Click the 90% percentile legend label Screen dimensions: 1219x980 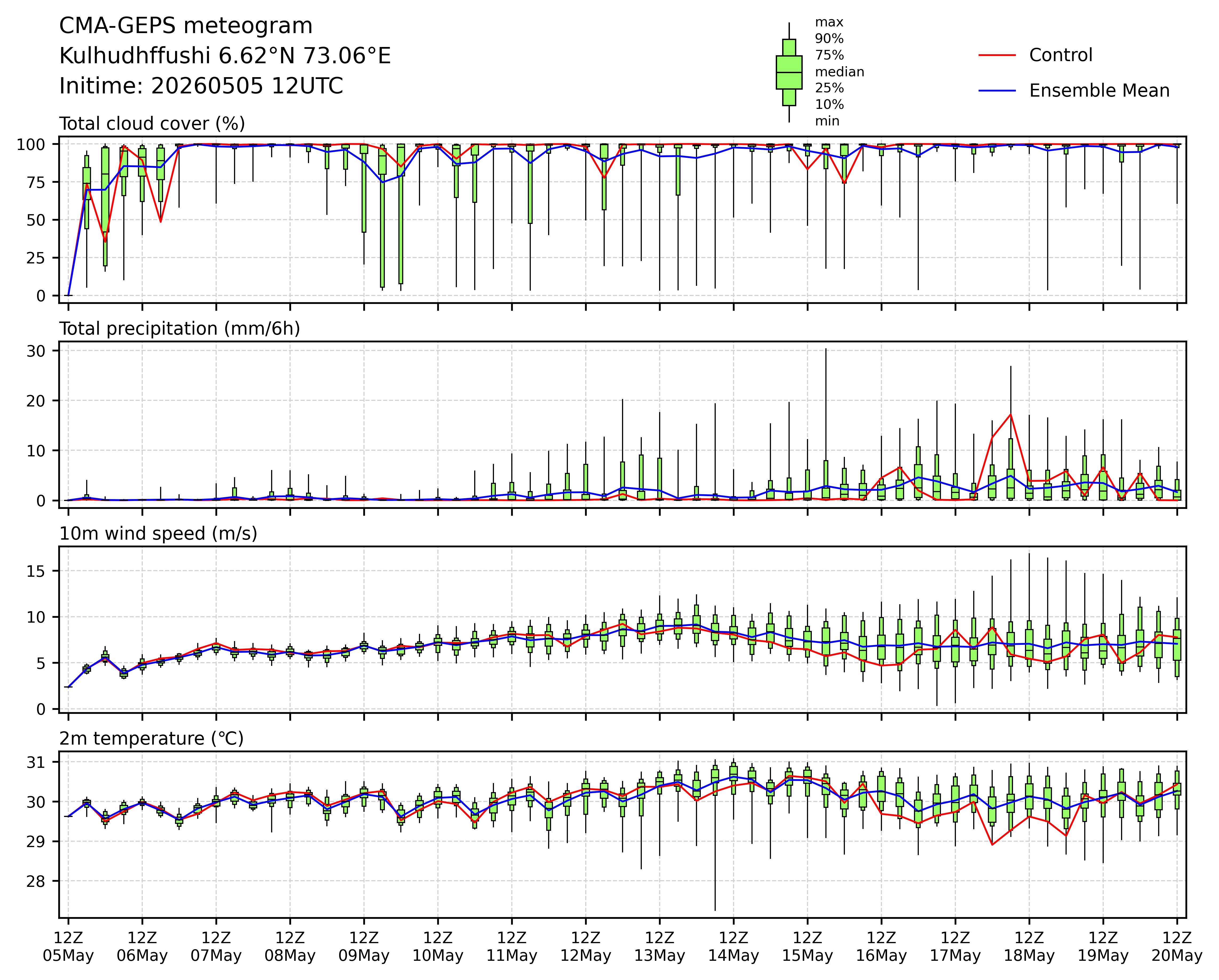(829, 39)
